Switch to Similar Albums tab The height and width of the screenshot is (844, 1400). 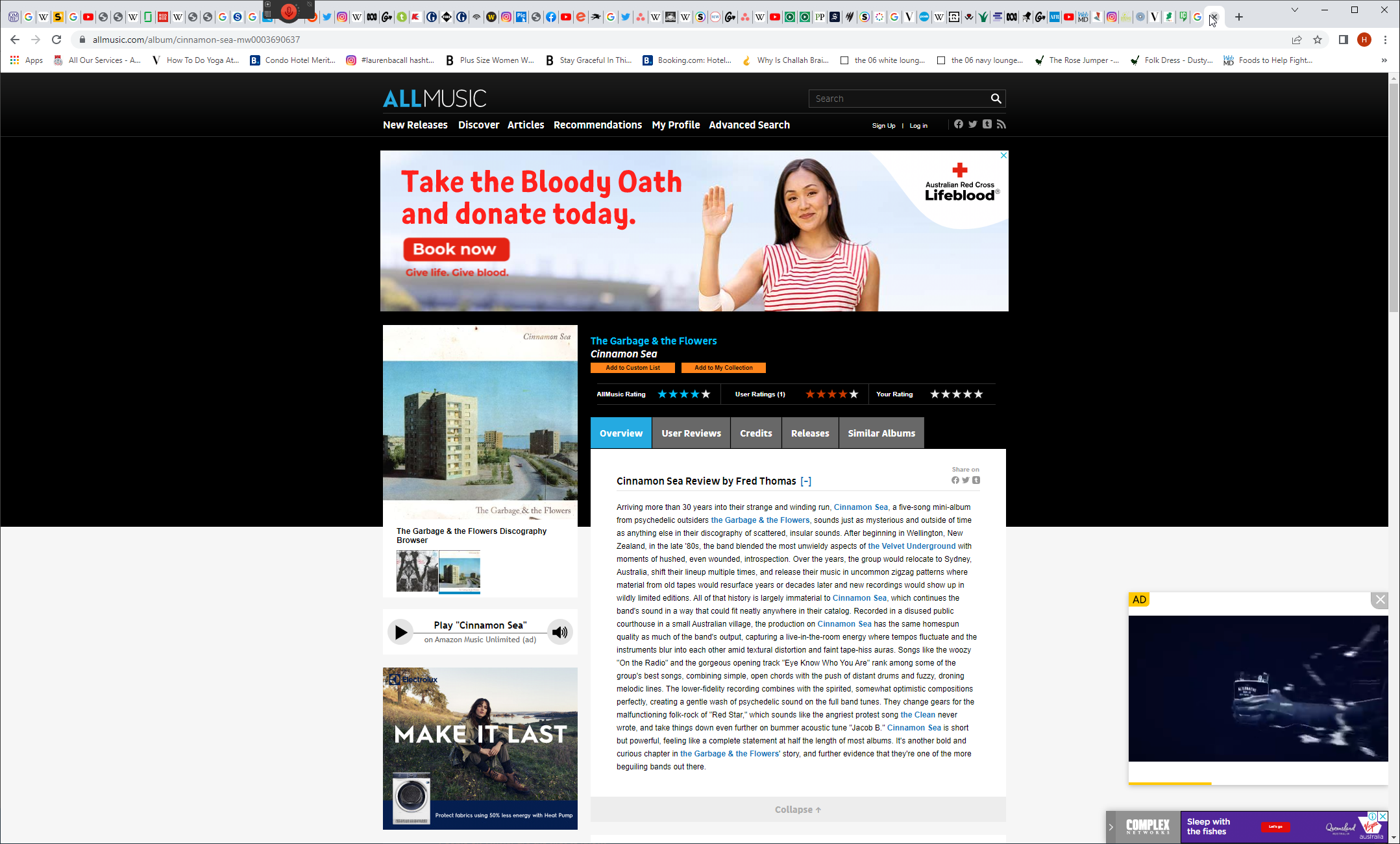coord(881,433)
